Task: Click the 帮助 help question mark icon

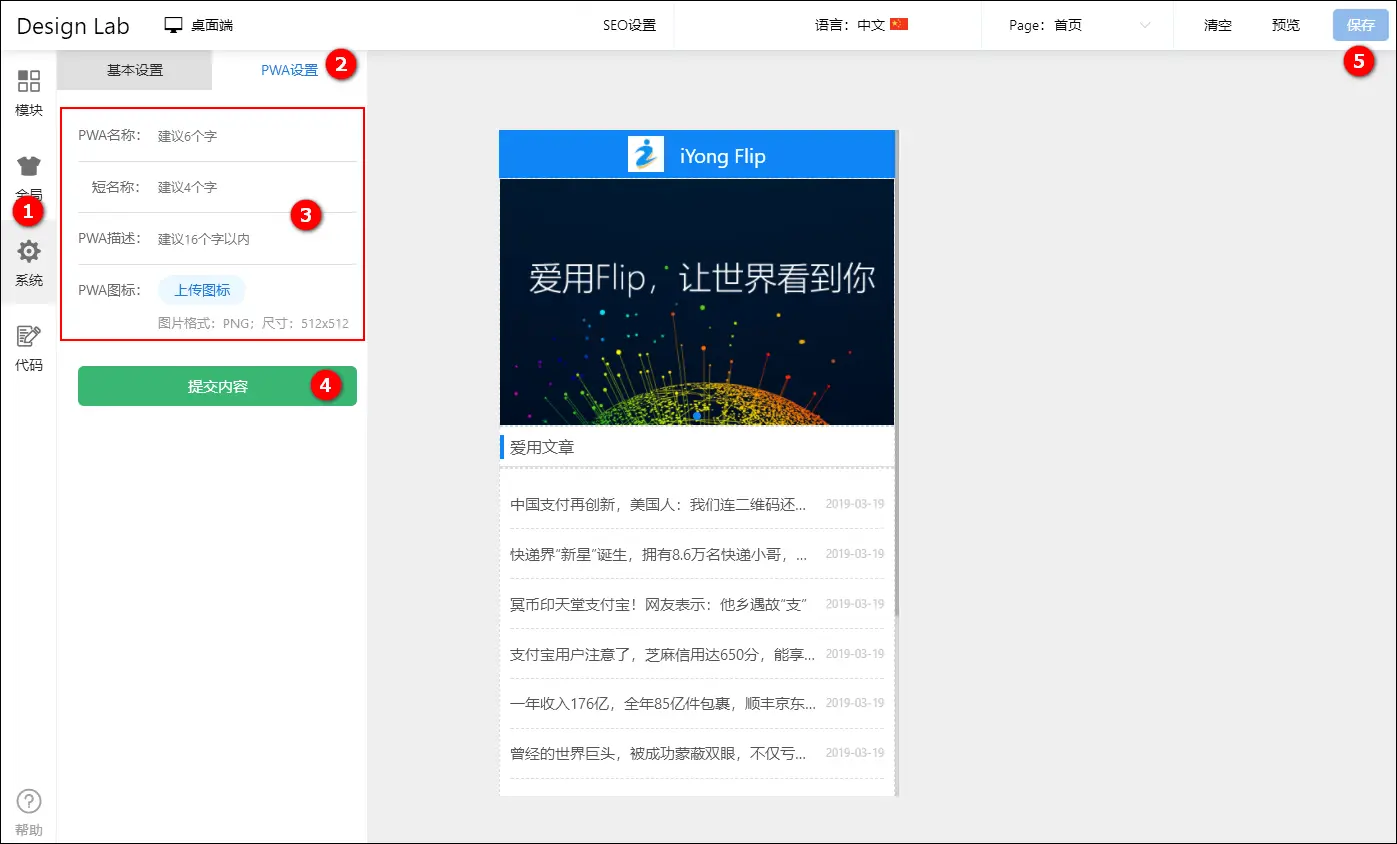Action: [29, 801]
